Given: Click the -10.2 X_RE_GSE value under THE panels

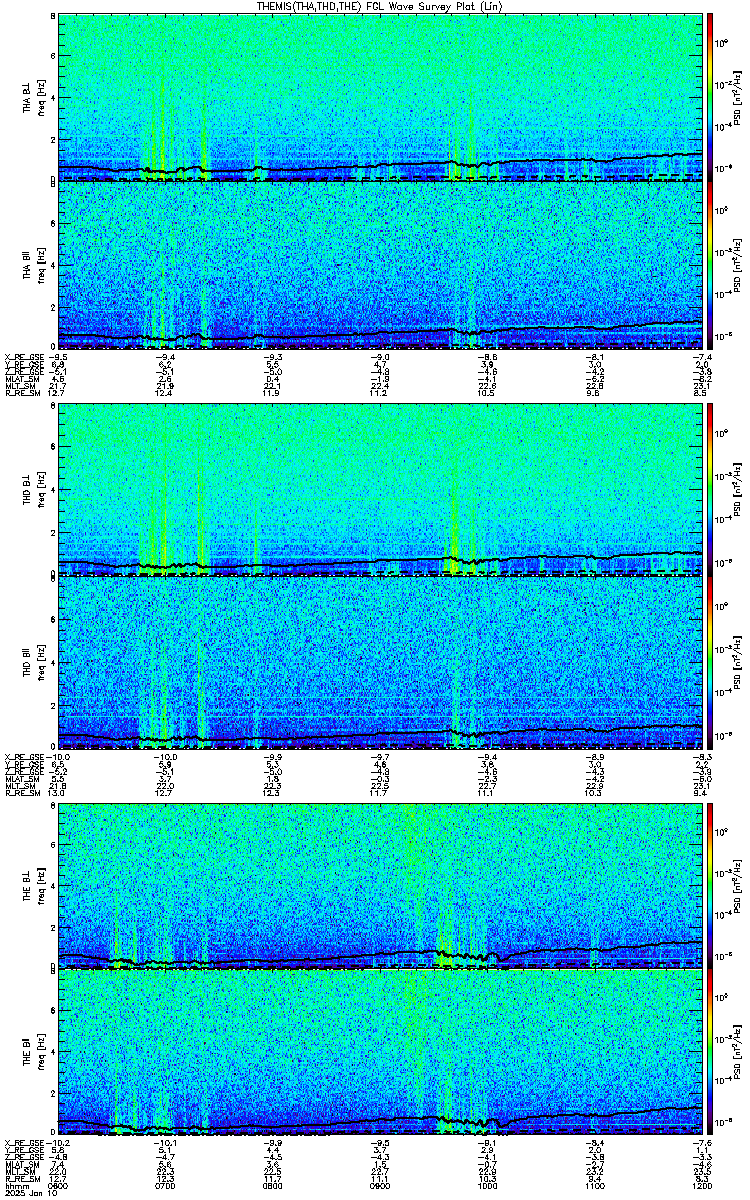Looking at the screenshot, I should point(59,1144).
